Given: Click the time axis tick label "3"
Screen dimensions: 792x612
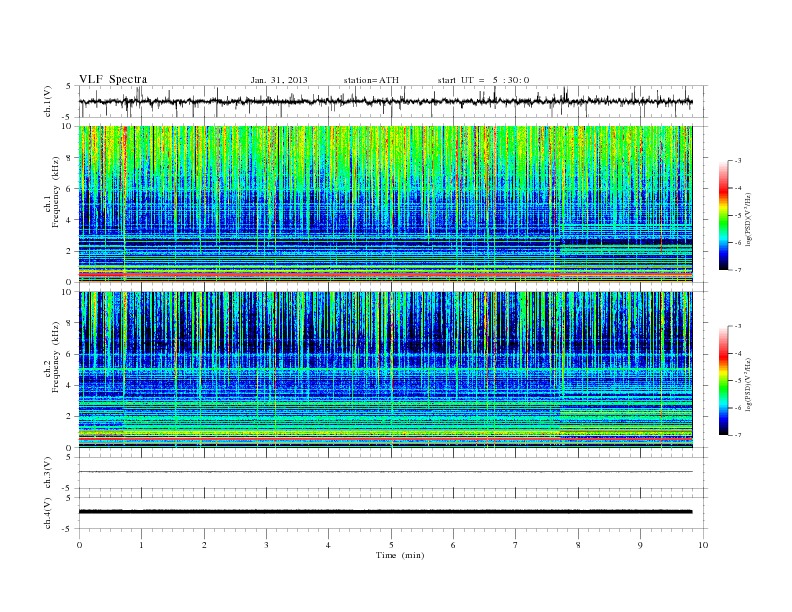Looking at the screenshot, I should click(266, 545).
